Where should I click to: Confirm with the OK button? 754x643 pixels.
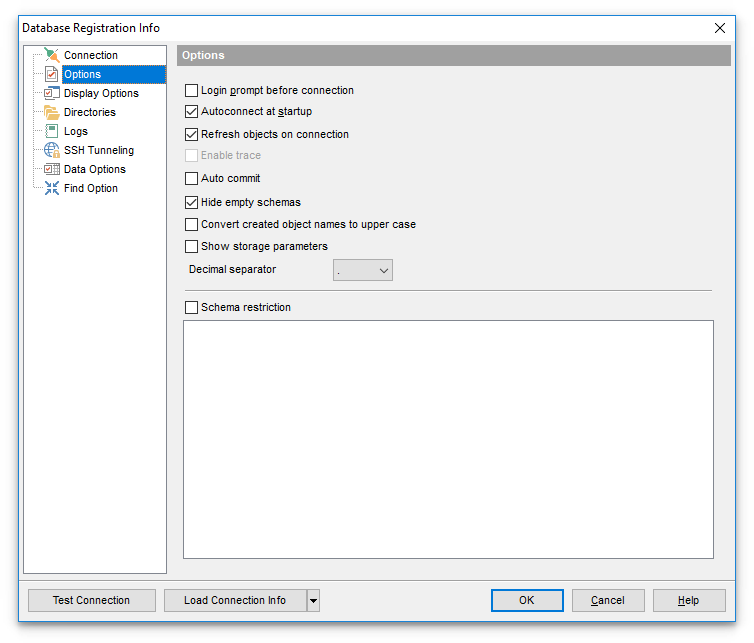click(x=527, y=601)
